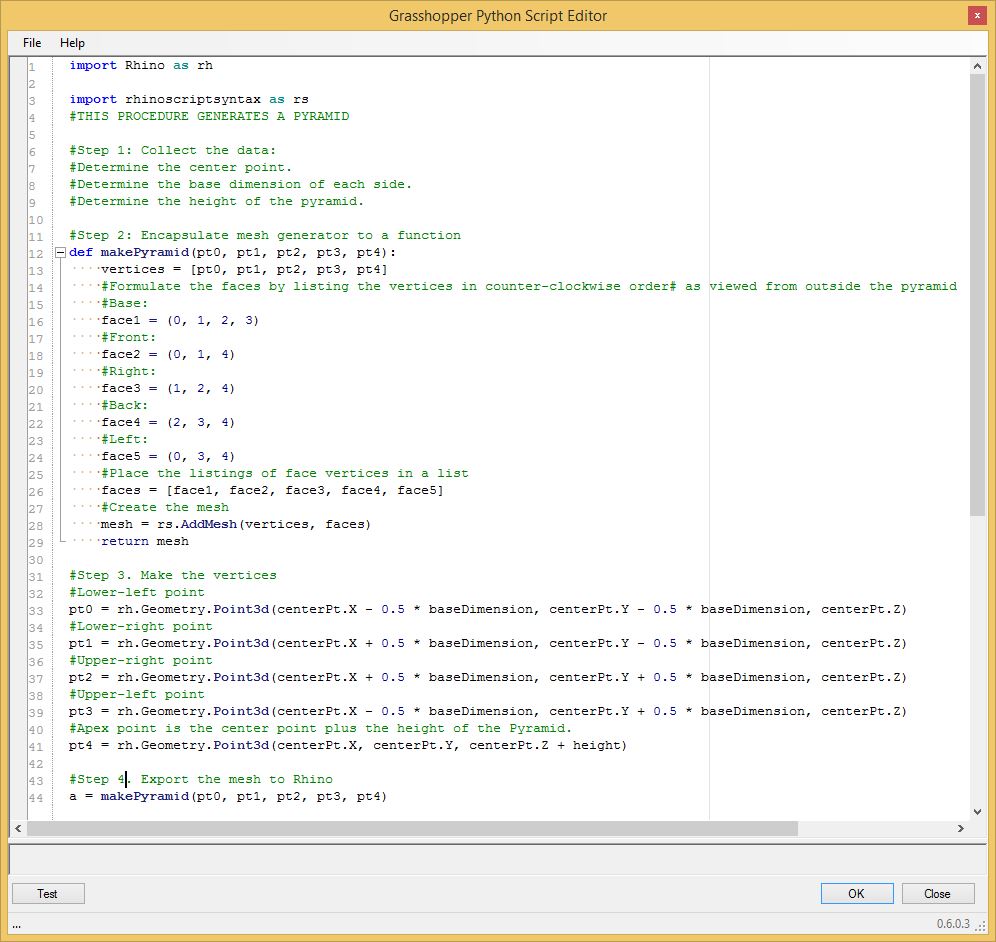Place cursor on 'import Rhino as rh' line

[141, 65]
